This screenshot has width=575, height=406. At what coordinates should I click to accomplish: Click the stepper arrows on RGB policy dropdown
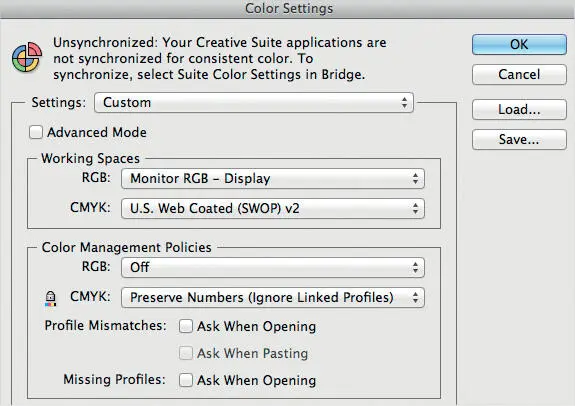pyautogui.click(x=415, y=267)
